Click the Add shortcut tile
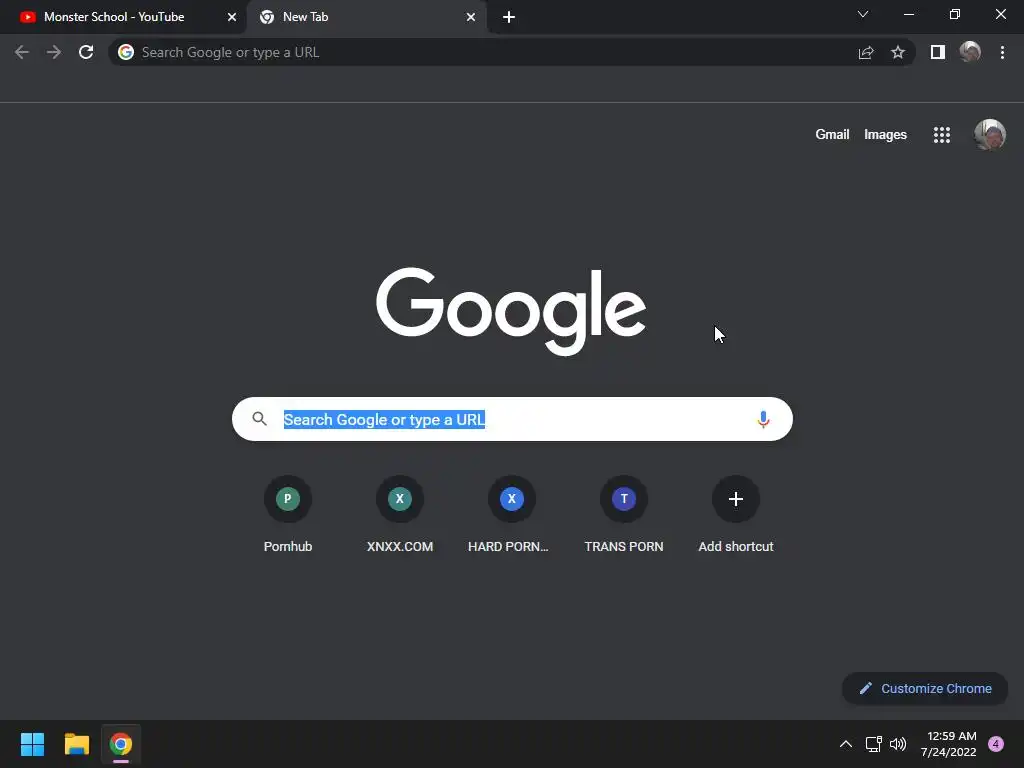1024x768 pixels. tap(736, 515)
